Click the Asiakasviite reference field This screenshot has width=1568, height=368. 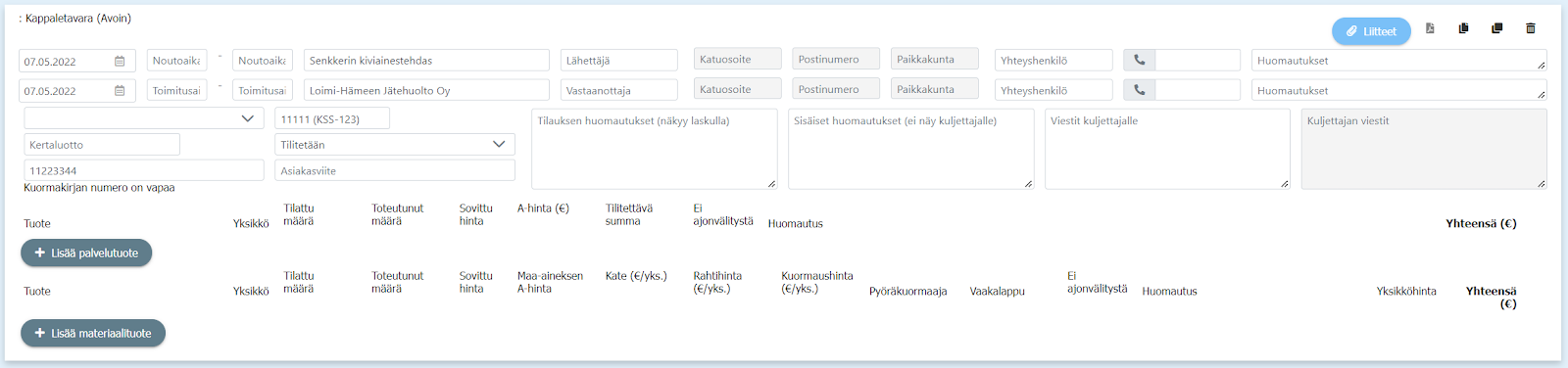(x=395, y=170)
